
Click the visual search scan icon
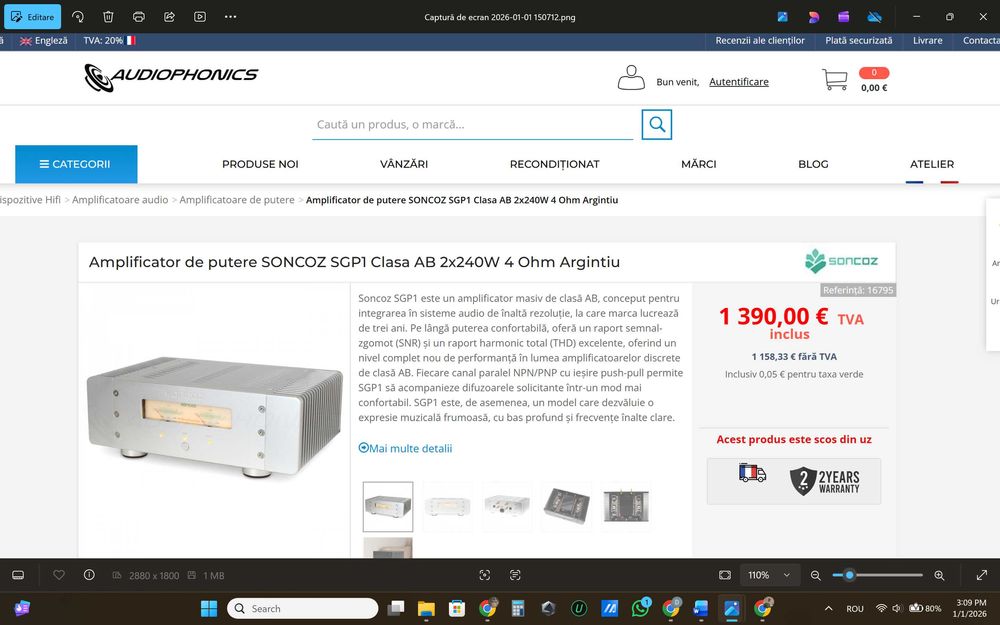pyautogui.click(x=485, y=575)
